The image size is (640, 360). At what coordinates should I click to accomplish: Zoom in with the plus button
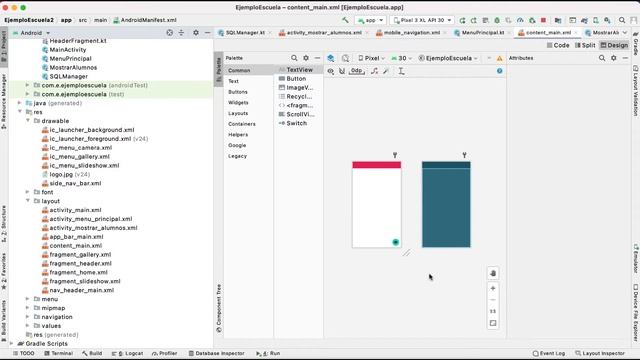pos(493,288)
